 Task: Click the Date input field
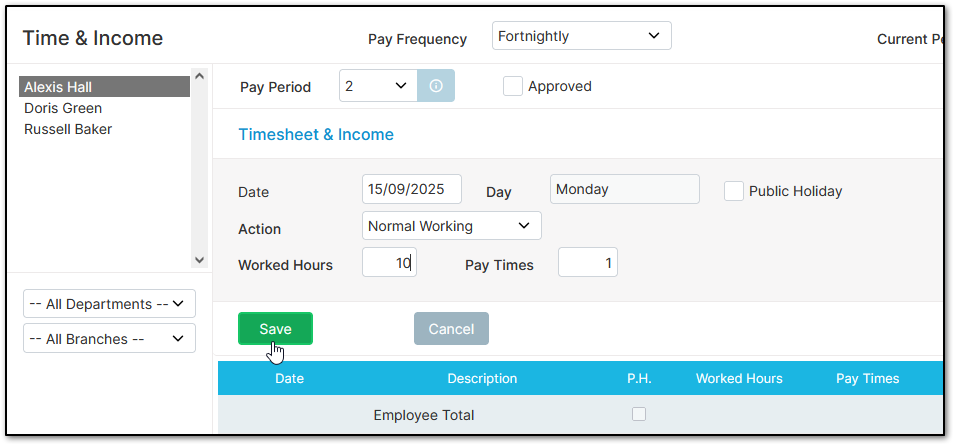[411, 189]
